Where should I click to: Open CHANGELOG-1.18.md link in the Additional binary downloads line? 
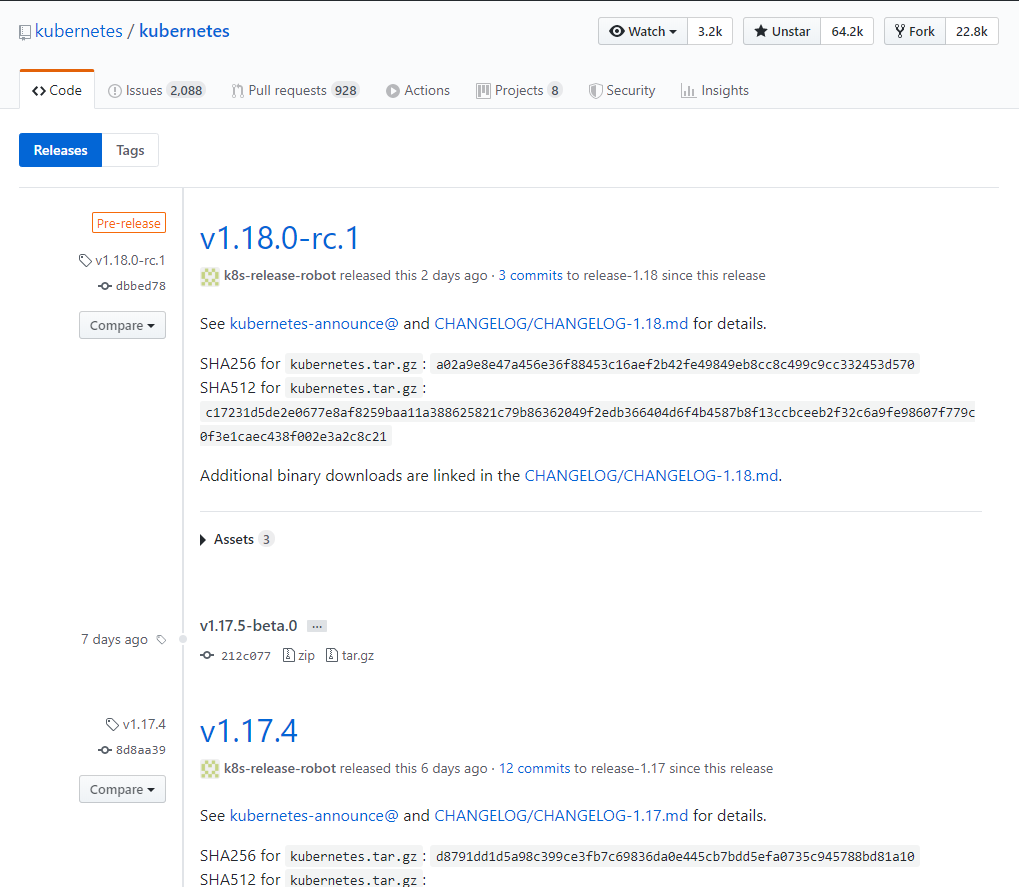click(651, 476)
